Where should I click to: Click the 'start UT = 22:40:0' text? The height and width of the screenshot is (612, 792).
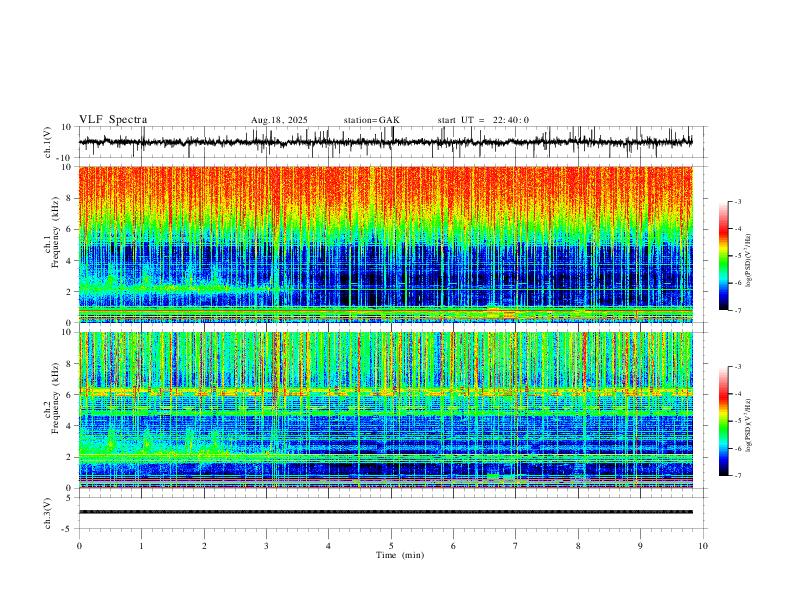tap(483, 120)
